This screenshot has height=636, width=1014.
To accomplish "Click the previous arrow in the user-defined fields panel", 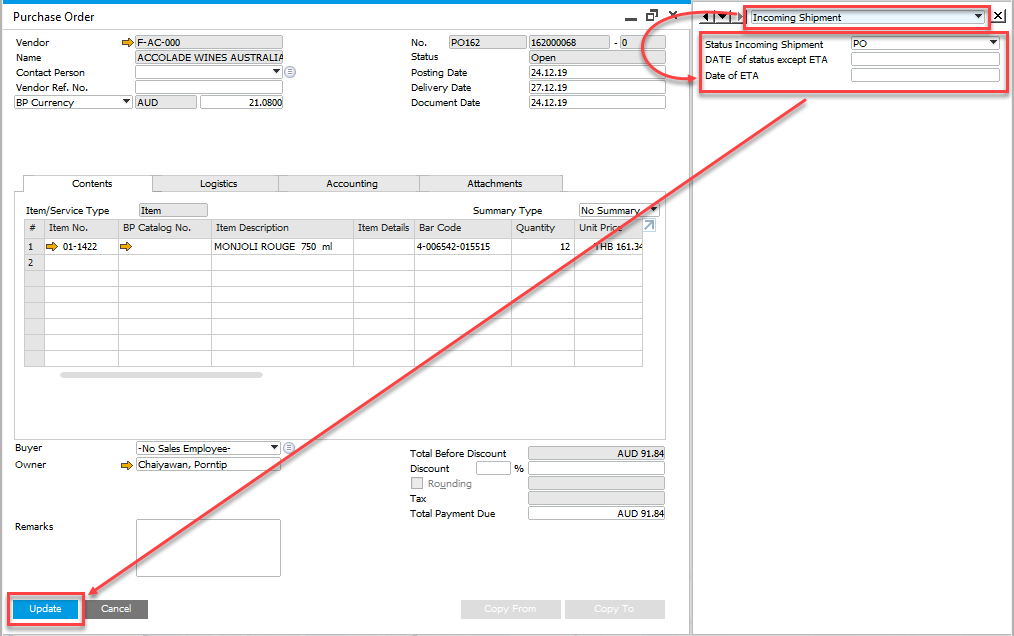I will (x=706, y=17).
